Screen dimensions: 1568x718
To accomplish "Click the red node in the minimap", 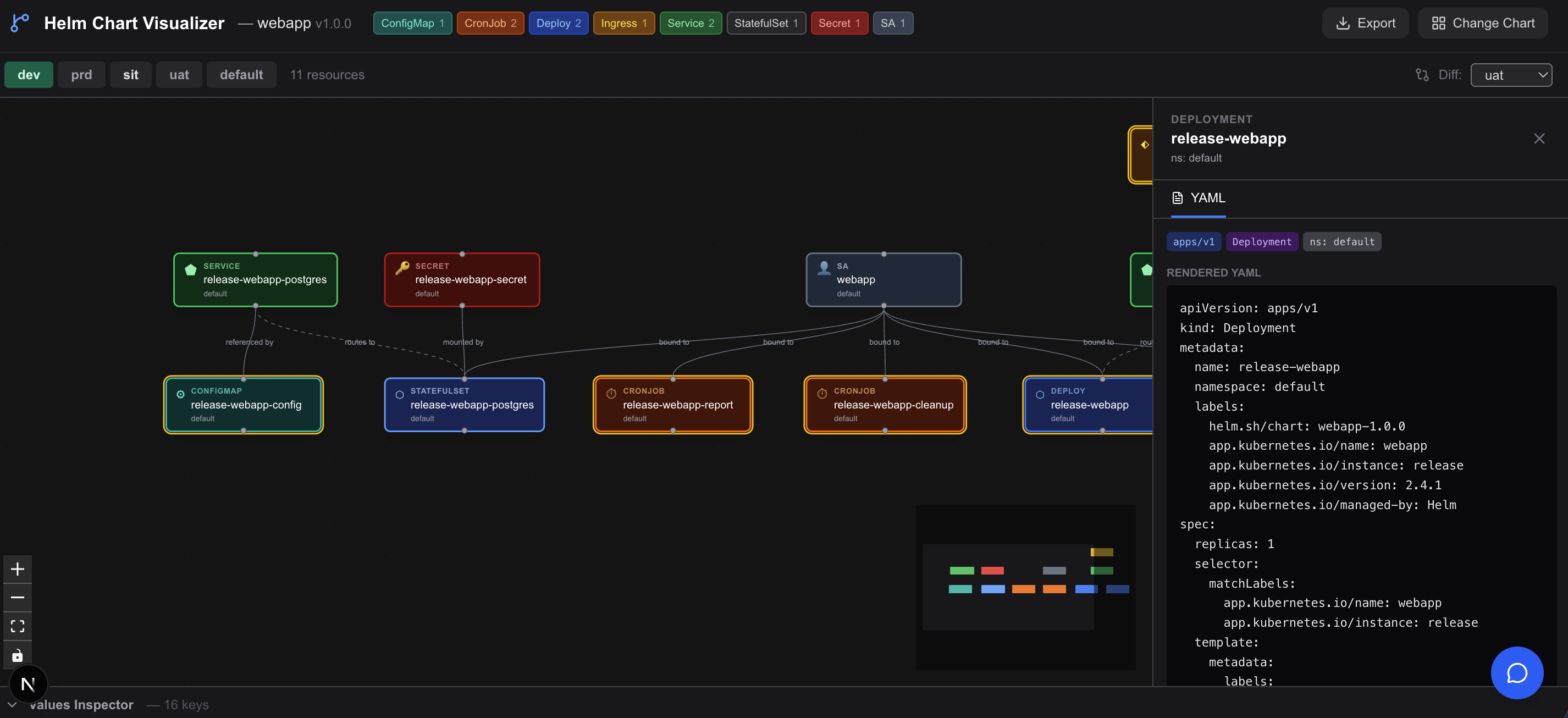I will [x=992, y=571].
